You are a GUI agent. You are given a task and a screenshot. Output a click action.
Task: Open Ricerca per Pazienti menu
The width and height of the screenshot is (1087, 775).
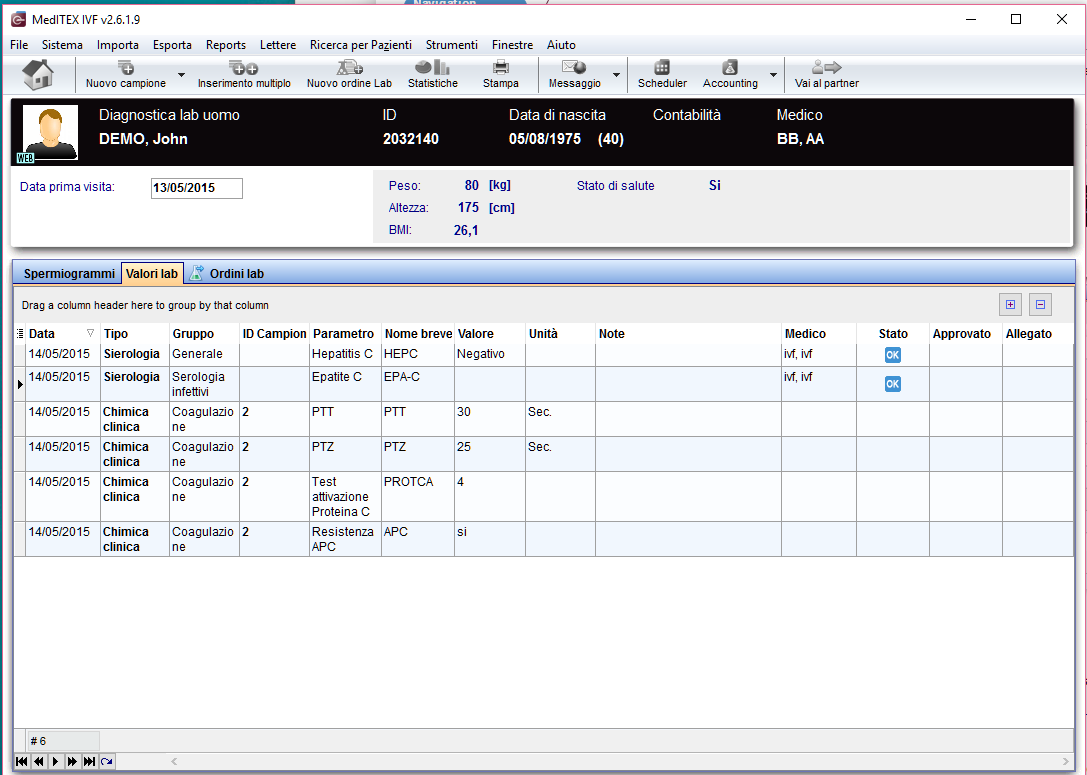(360, 45)
